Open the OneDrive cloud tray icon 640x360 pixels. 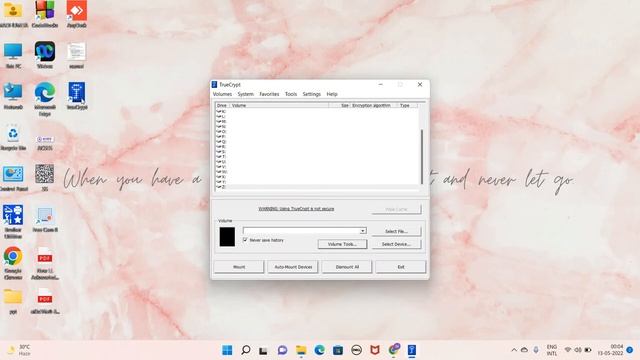click(524, 350)
